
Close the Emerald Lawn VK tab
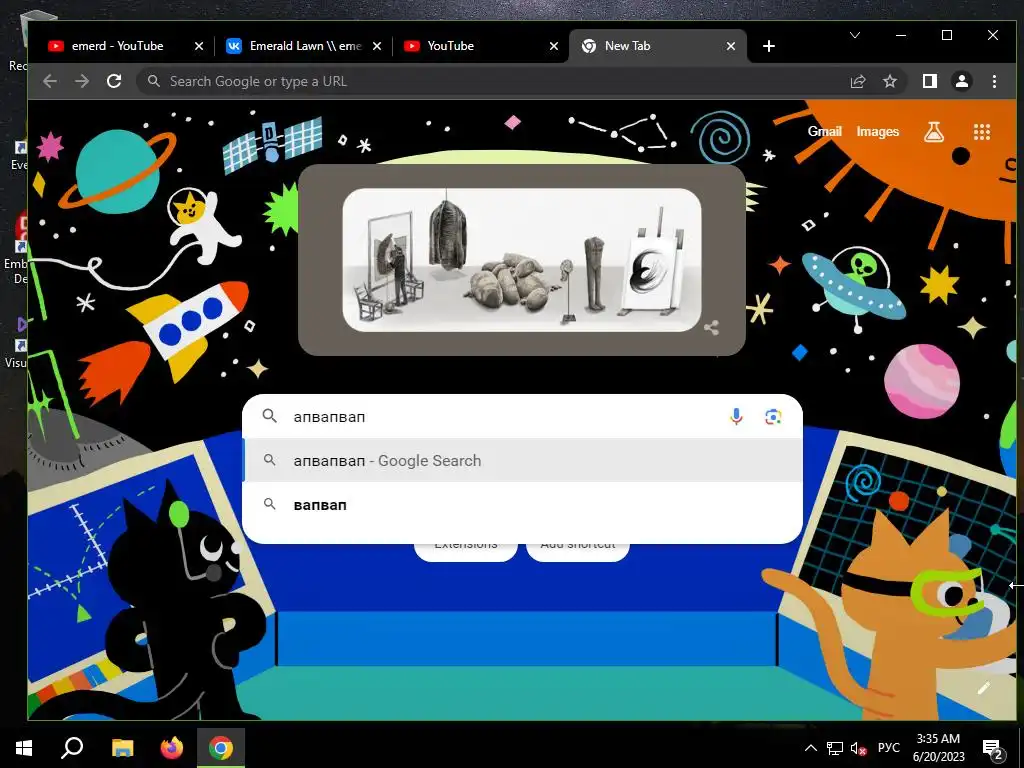point(376,46)
